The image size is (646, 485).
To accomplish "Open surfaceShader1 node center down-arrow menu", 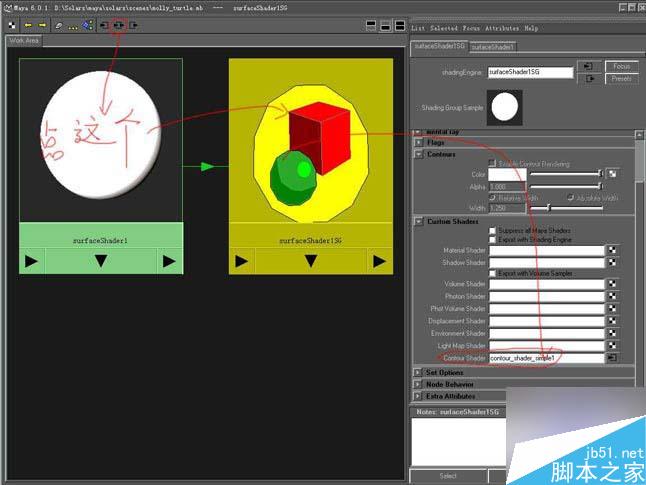I will [101, 261].
